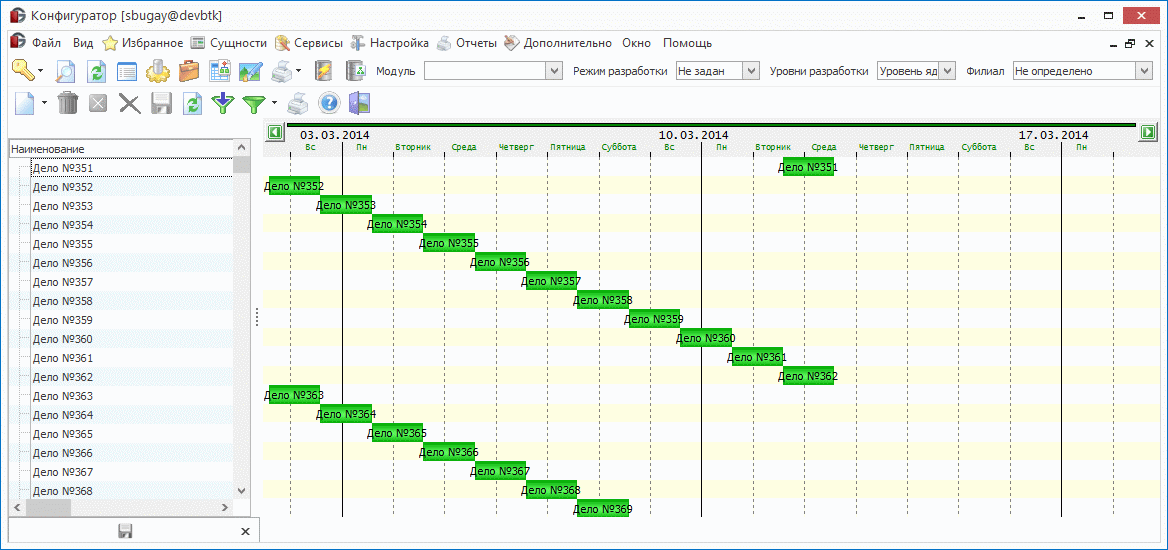The width and height of the screenshot is (1168, 550).
Task: Click the brown briefcase icon
Action: 189,71
